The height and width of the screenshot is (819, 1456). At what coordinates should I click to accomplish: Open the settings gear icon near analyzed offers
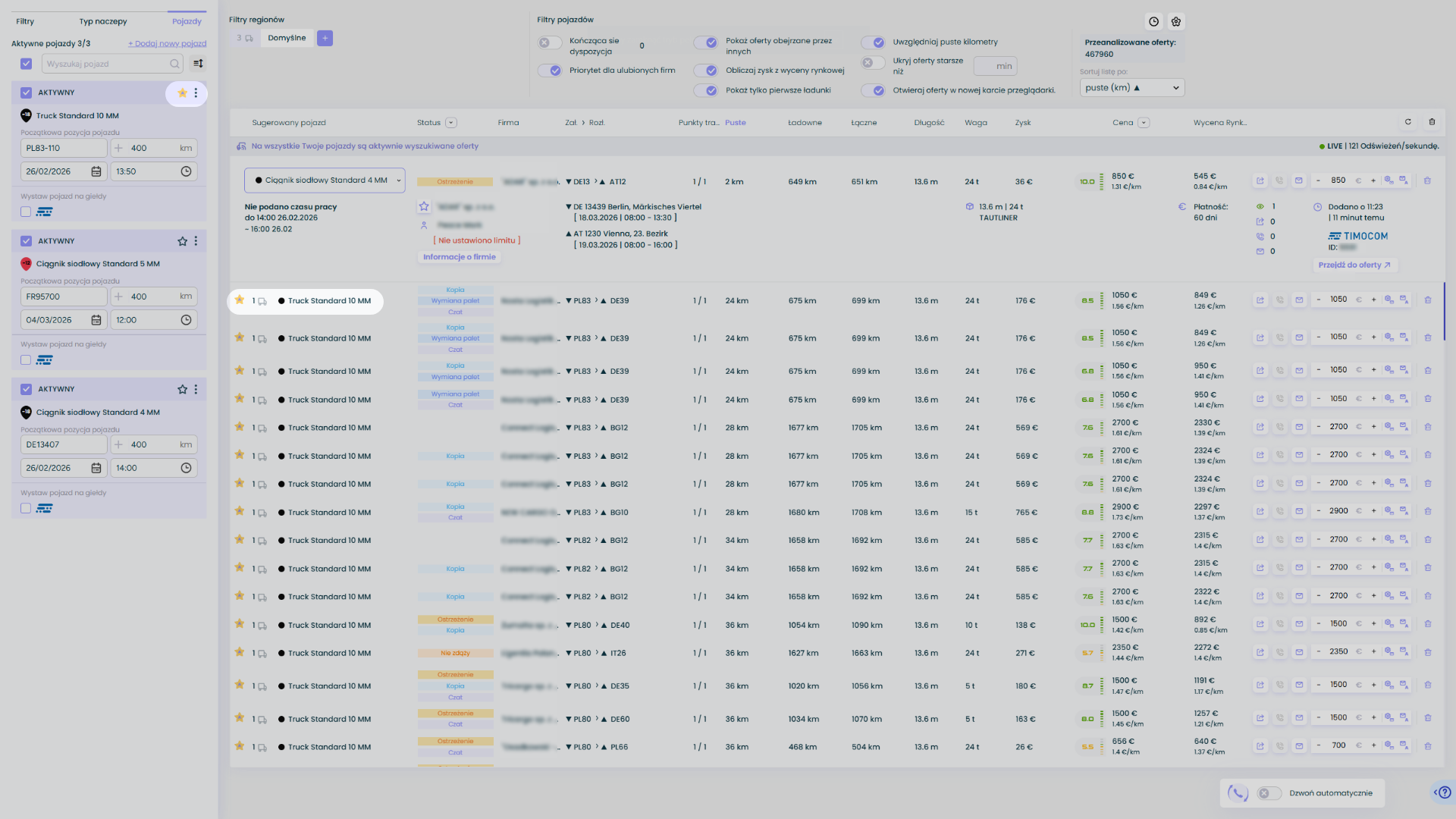[x=1176, y=22]
